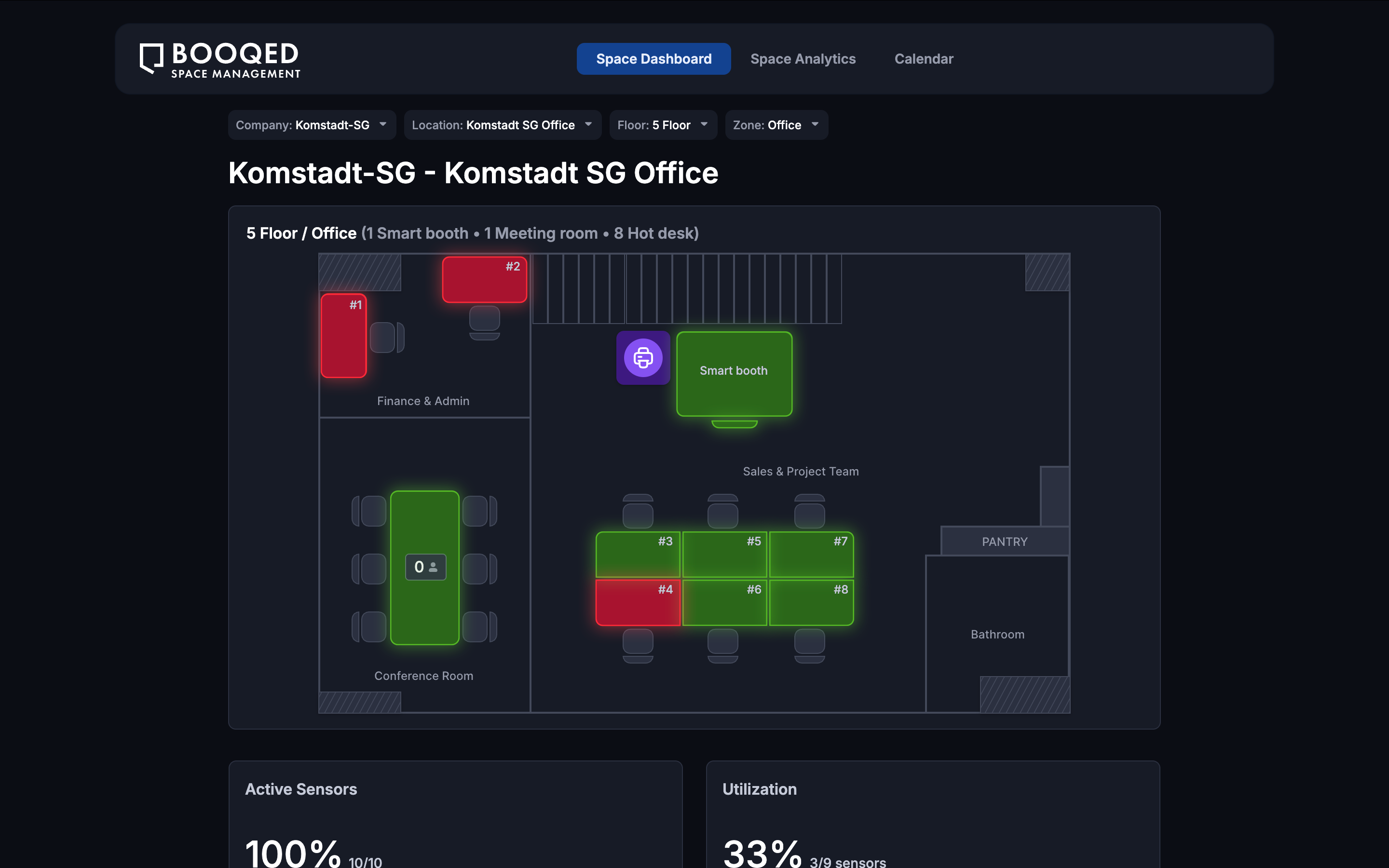Select available hot desk #6
The width and height of the screenshot is (1389, 868).
click(724, 602)
